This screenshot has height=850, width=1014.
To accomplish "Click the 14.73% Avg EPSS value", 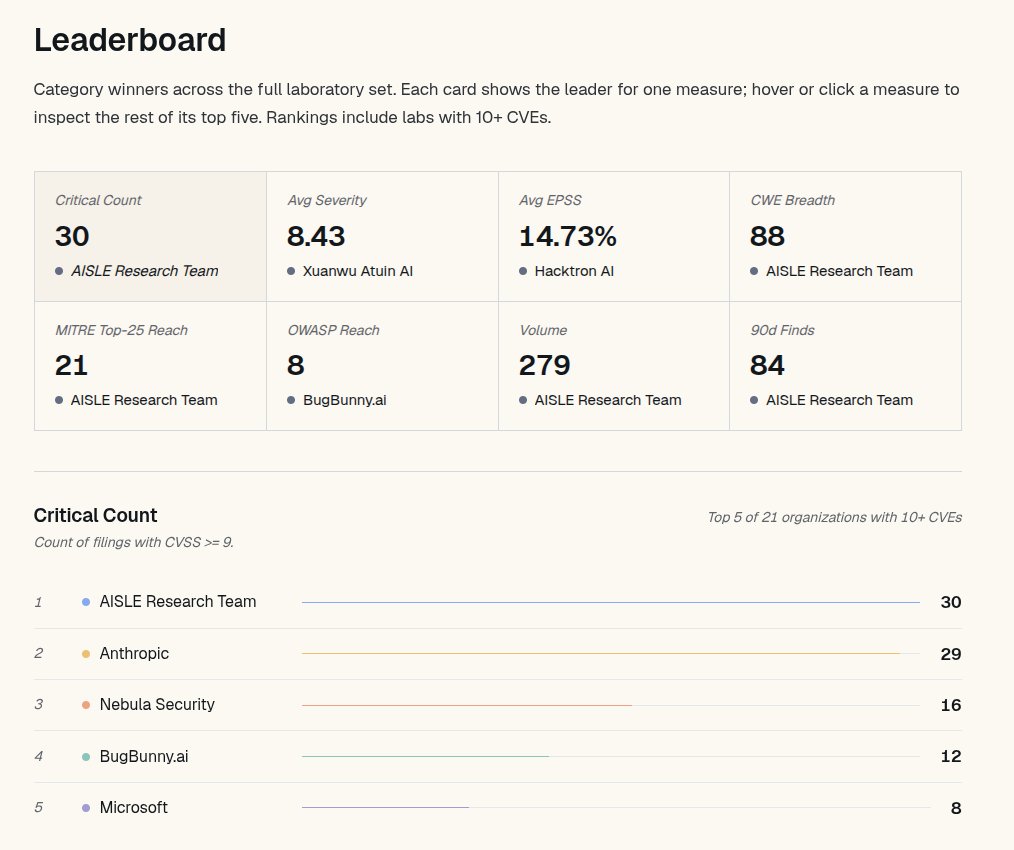I will coord(568,236).
